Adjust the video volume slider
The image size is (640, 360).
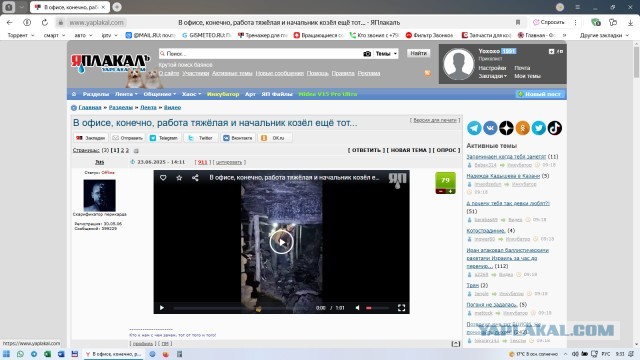pyautogui.click(x=377, y=308)
